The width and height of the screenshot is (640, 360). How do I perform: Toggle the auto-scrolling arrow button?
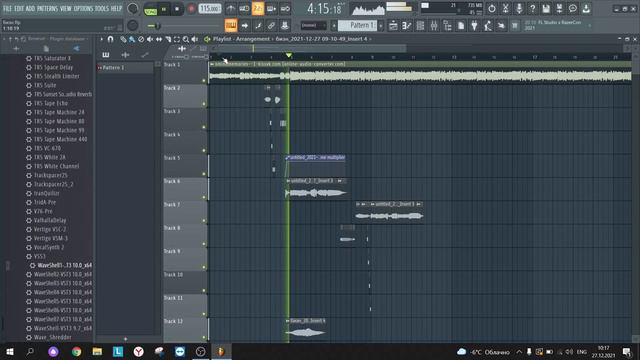244,26
